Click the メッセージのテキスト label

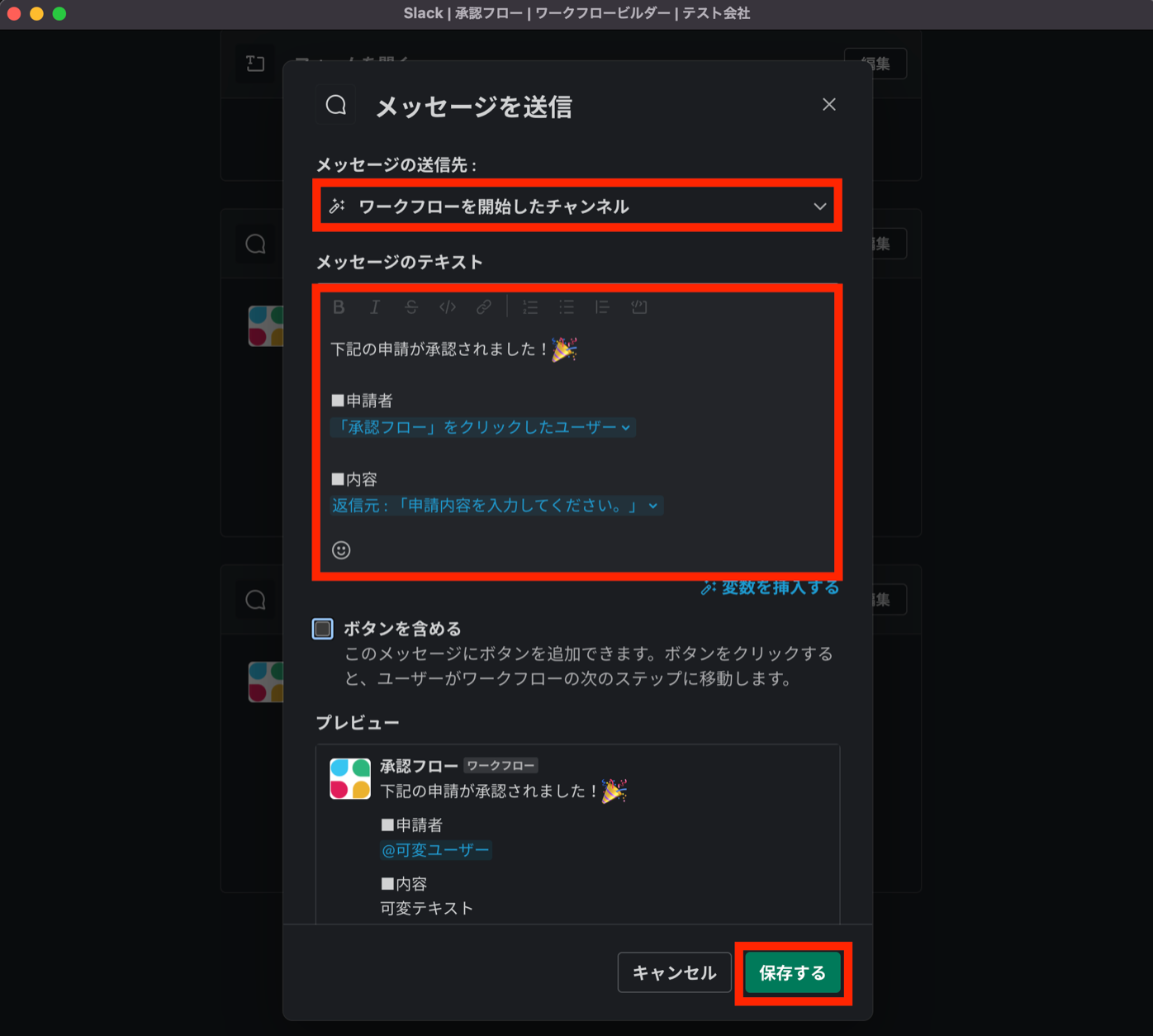point(400,262)
